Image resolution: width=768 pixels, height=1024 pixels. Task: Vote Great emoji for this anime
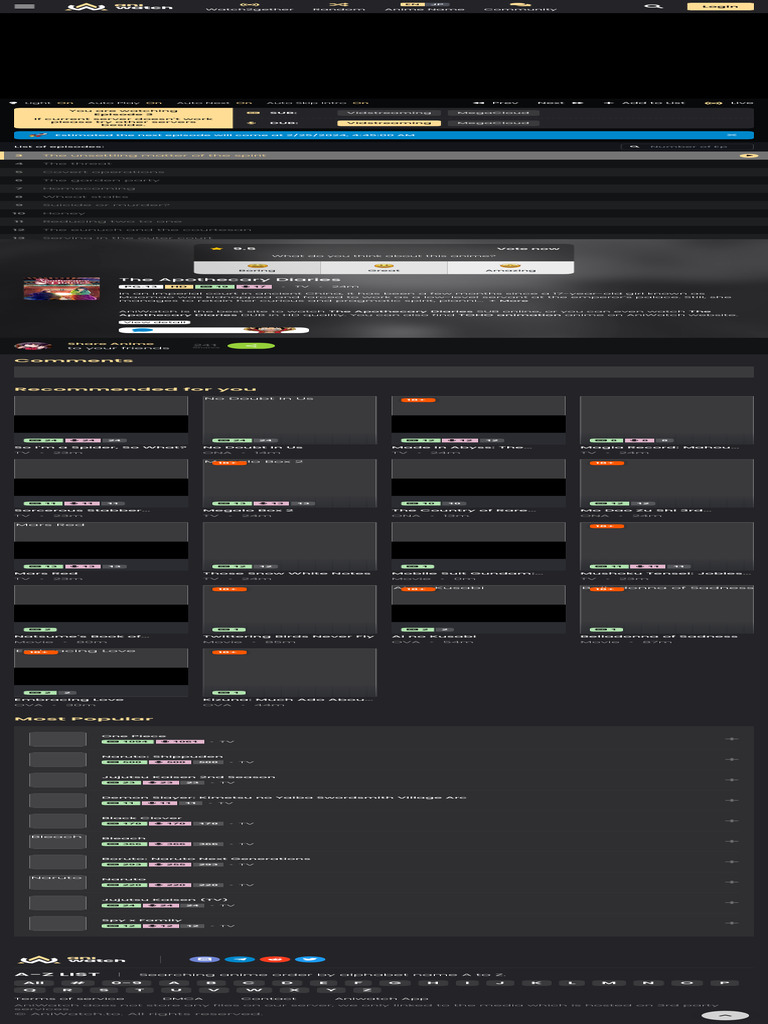pyautogui.click(x=383, y=268)
